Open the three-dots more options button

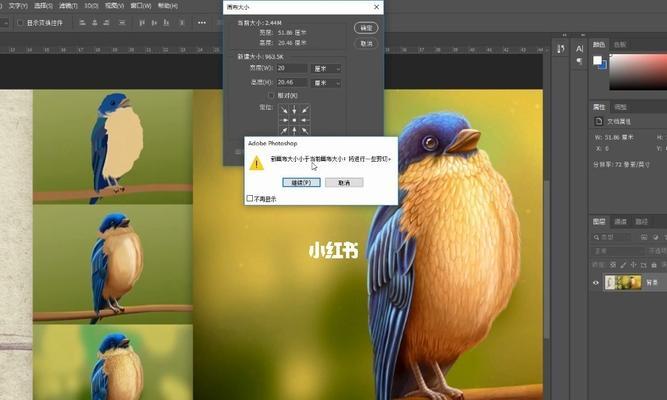(x=202, y=23)
